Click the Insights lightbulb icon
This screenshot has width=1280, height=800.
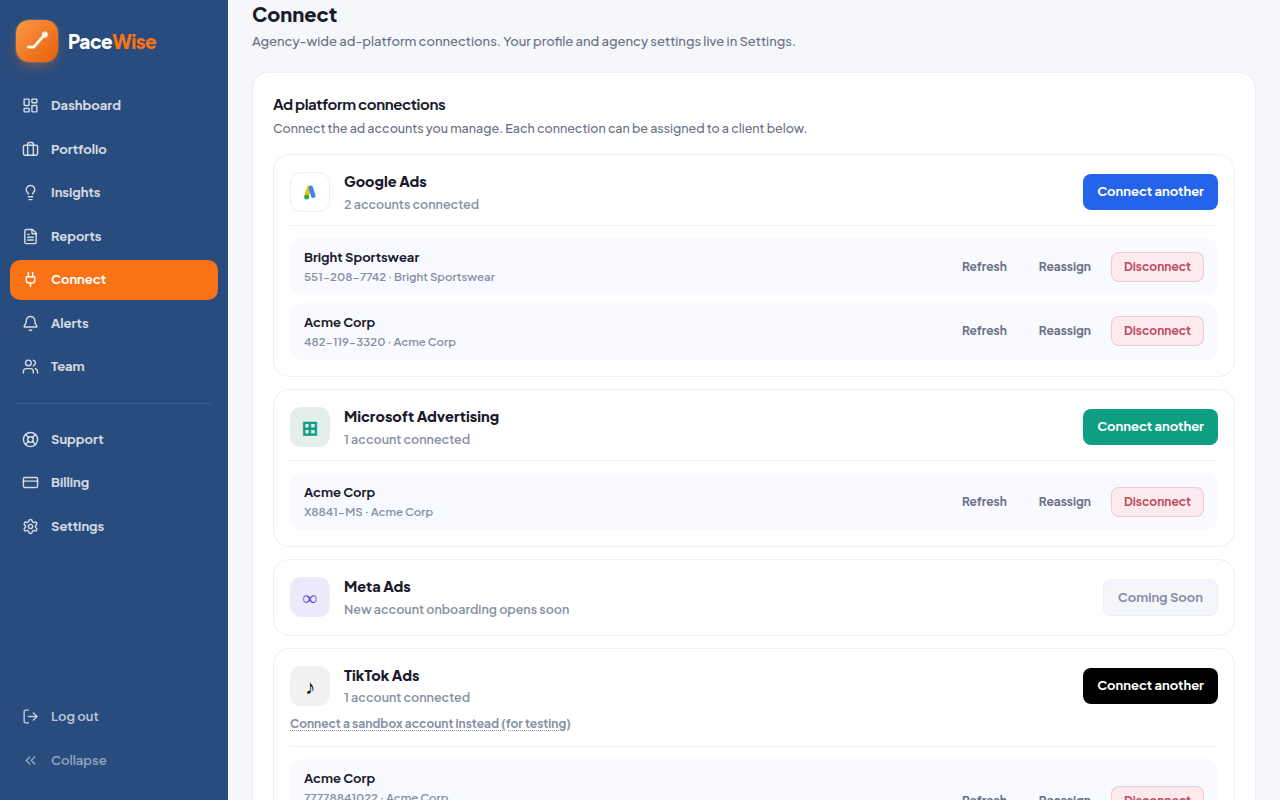coord(31,192)
